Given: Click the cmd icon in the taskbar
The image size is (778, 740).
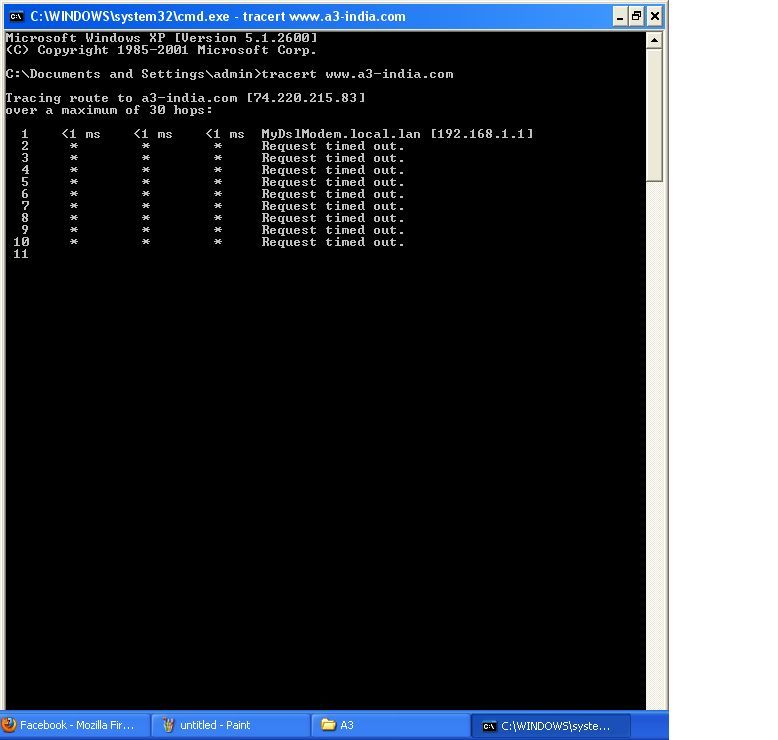Looking at the screenshot, I should tap(489, 726).
